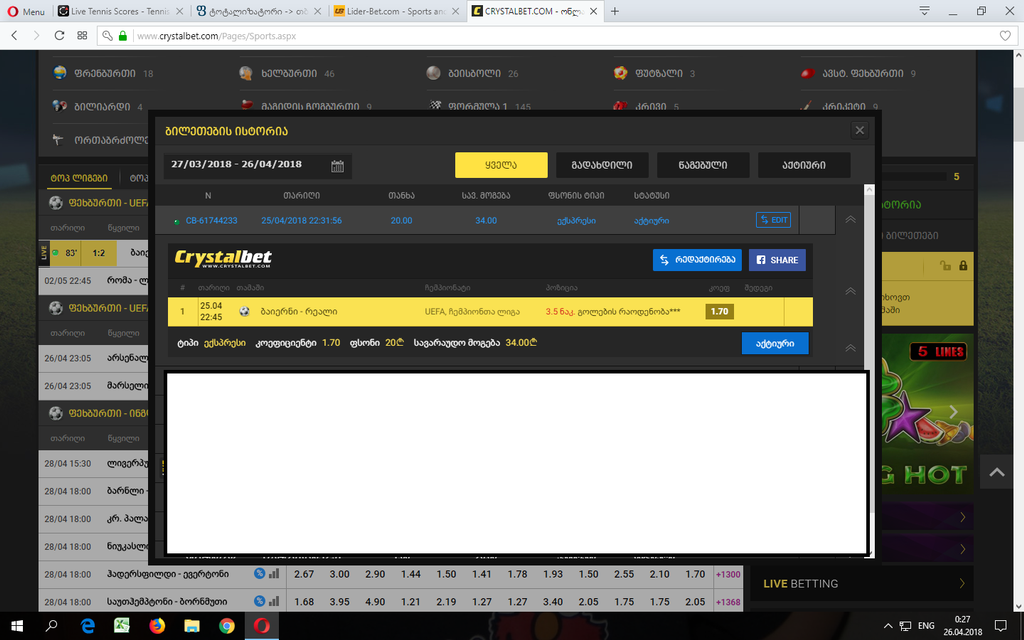The image size is (1024, 640).
Task: Click the address bar URL
Action: click(x=217, y=36)
